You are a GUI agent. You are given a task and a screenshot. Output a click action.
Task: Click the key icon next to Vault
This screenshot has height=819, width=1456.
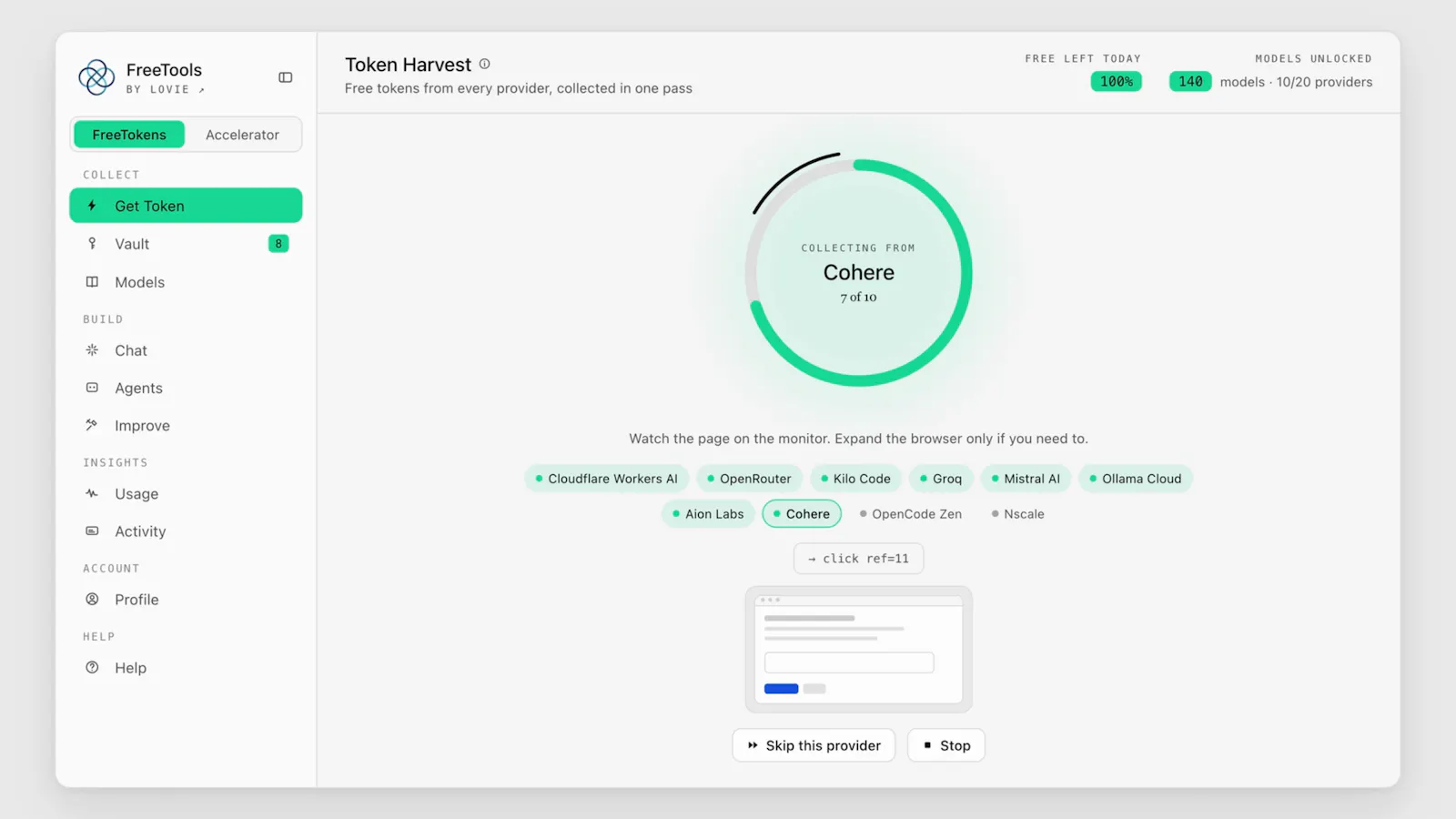[x=92, y=244]
